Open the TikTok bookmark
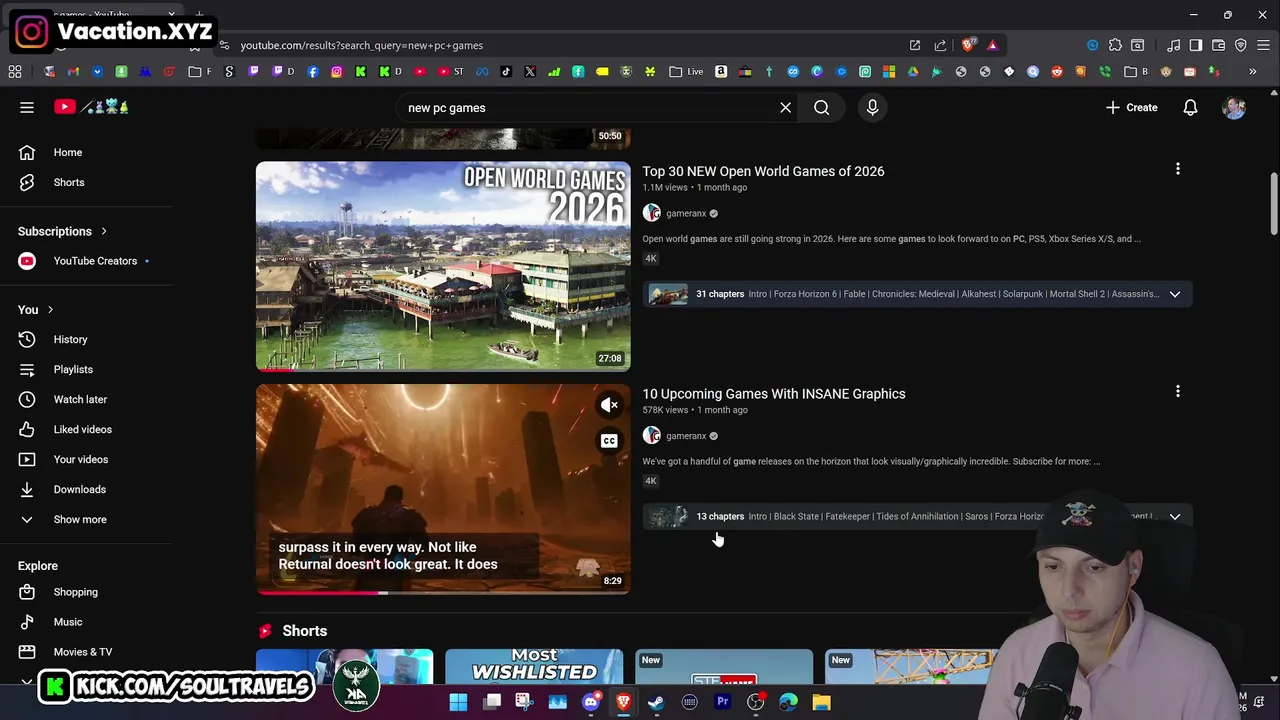Viewport: 1280px width, 720px height. (x=506, y=72)
